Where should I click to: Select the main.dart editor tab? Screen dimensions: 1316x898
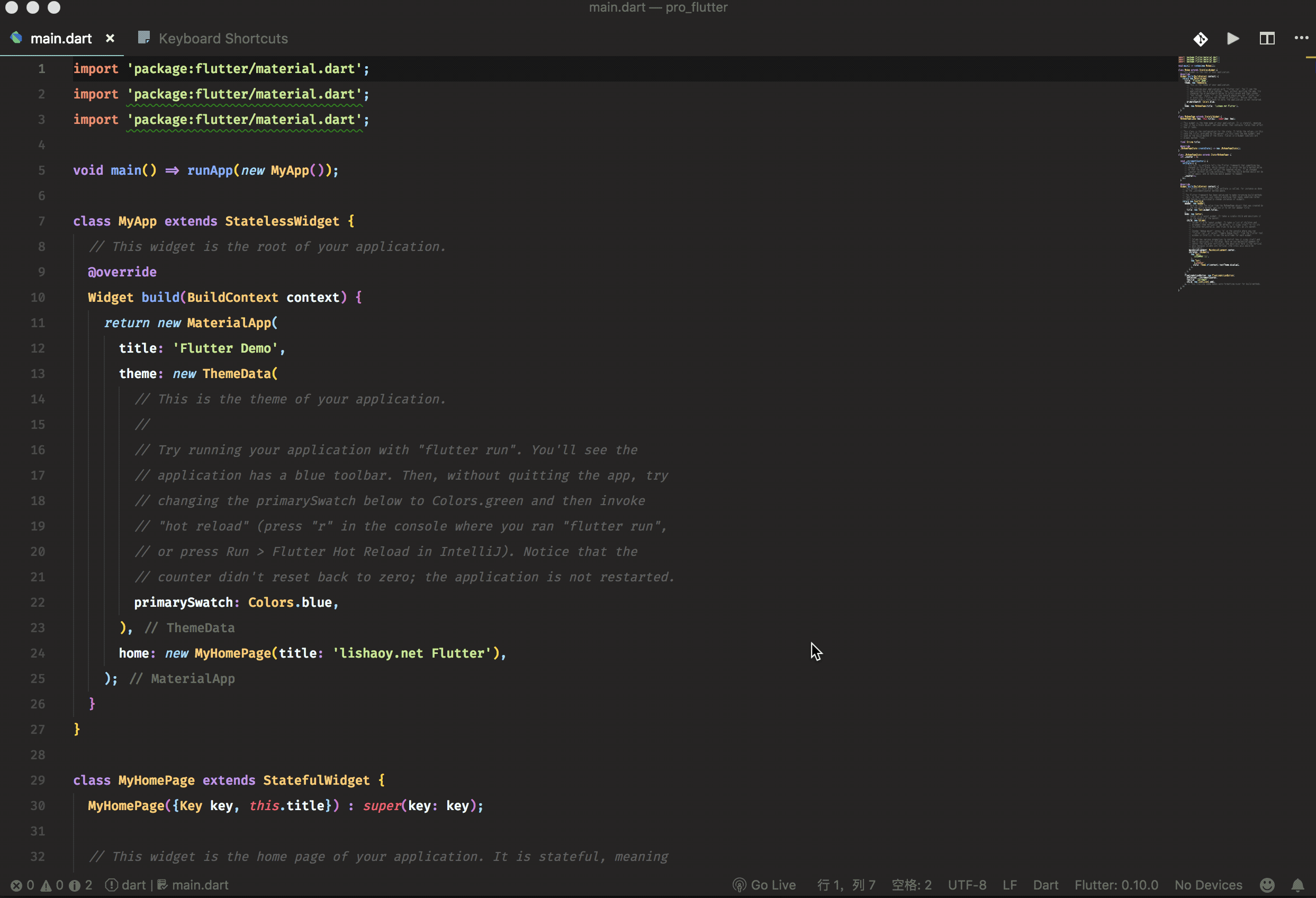[x=60, y=39]
